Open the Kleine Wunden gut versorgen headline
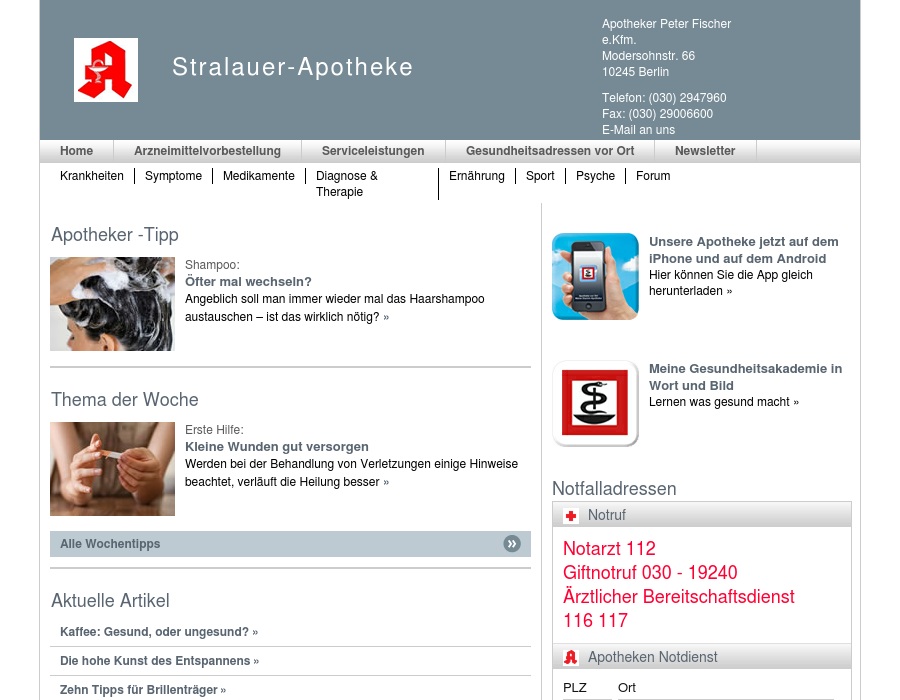Viewport: 900px width, 700px height. [277, 447]
